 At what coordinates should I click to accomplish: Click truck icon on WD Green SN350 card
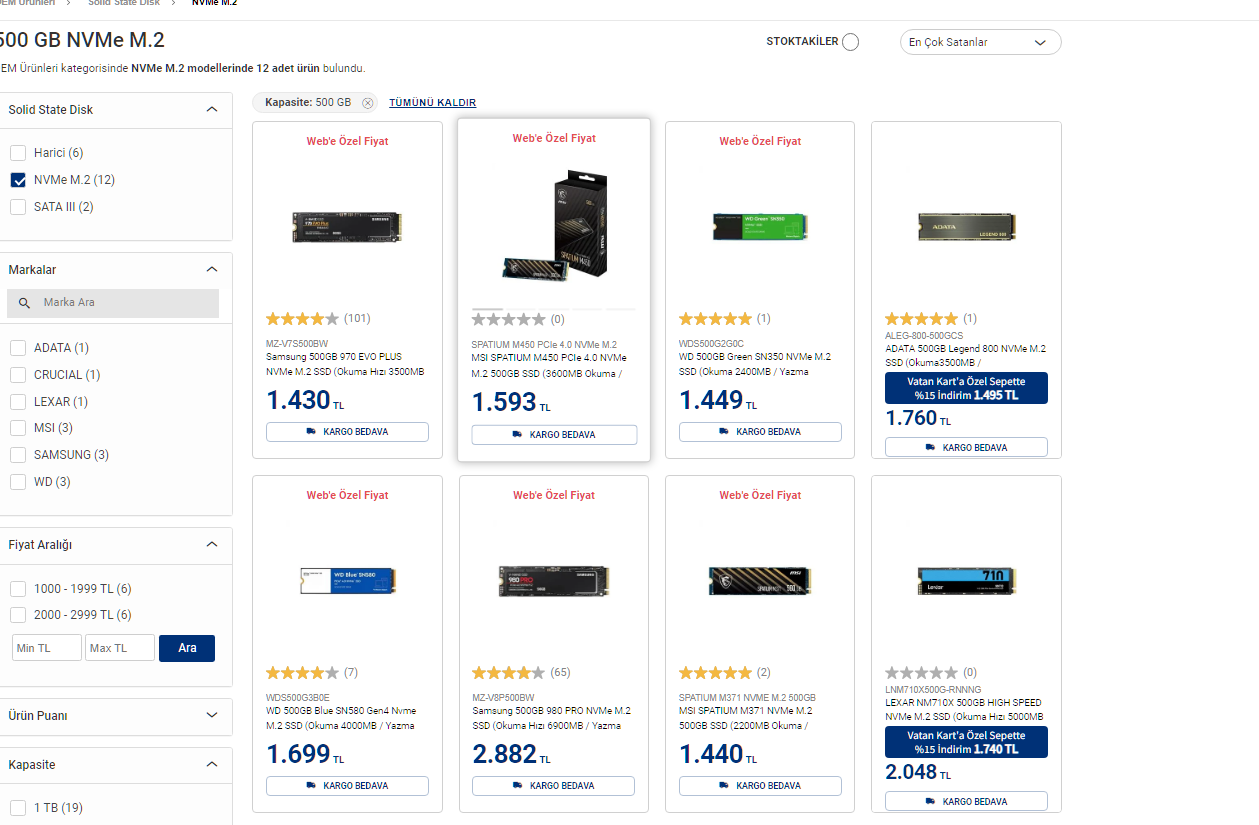[x=724, y=432]
